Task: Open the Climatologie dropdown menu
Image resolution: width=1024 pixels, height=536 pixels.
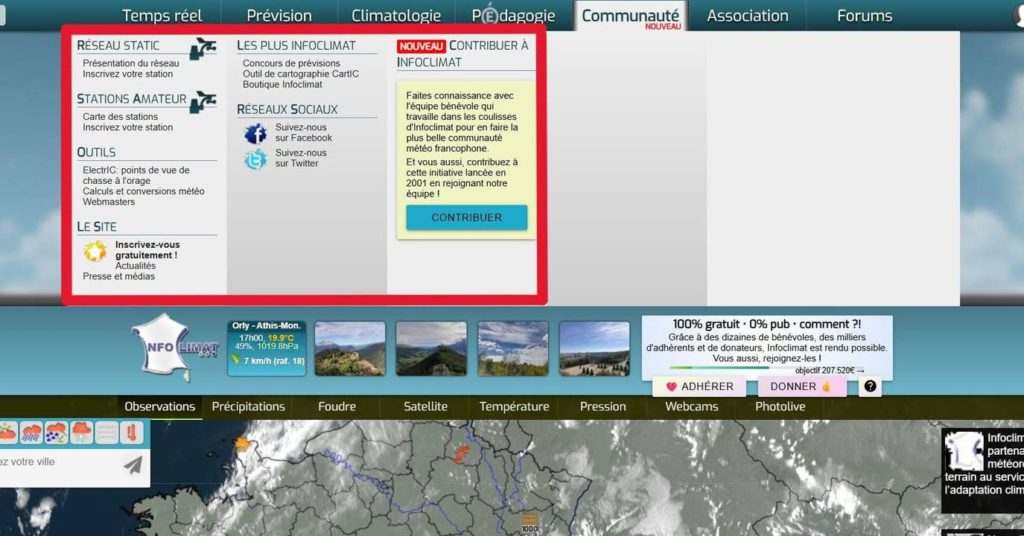Action: 396,16
